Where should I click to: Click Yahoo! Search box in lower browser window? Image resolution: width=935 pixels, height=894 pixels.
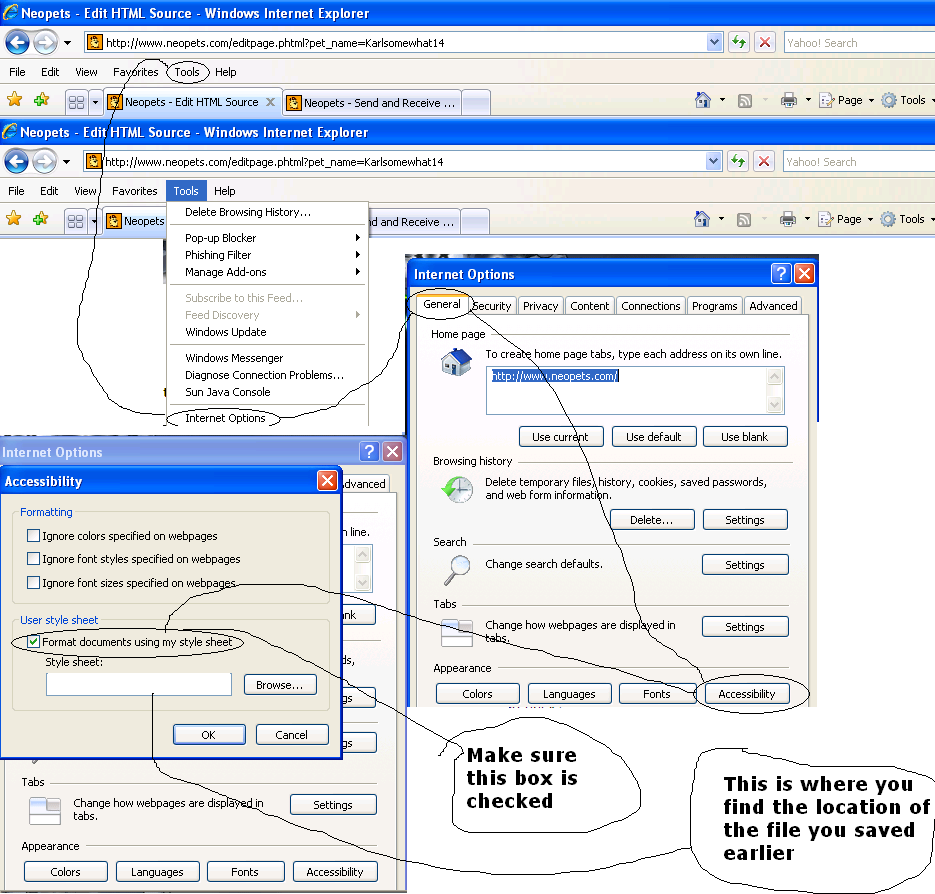point(859,162)
